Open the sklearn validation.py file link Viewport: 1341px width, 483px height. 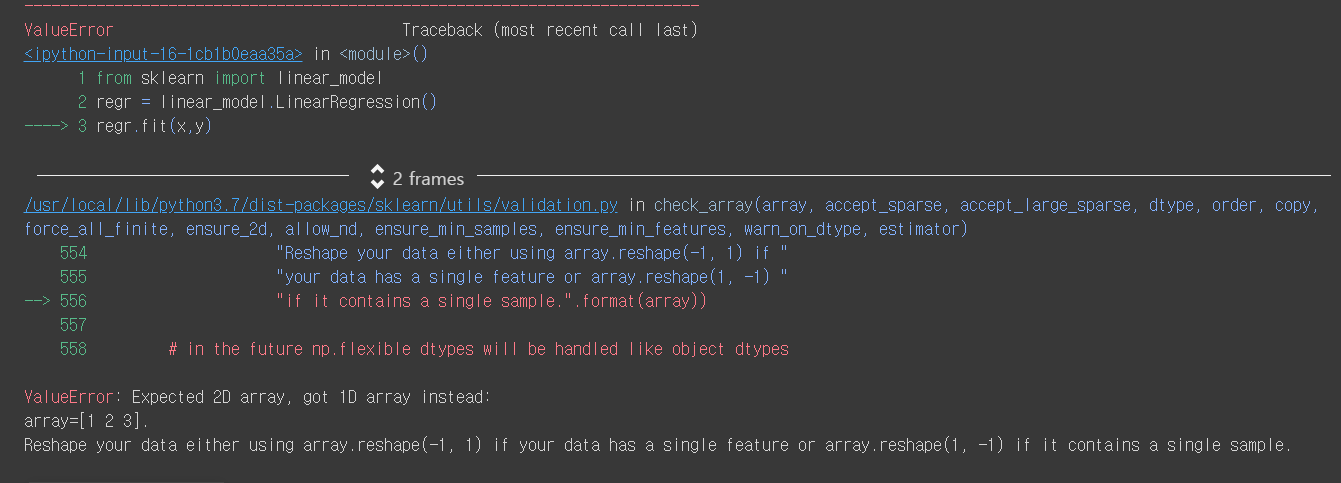[x=321, y=205]
